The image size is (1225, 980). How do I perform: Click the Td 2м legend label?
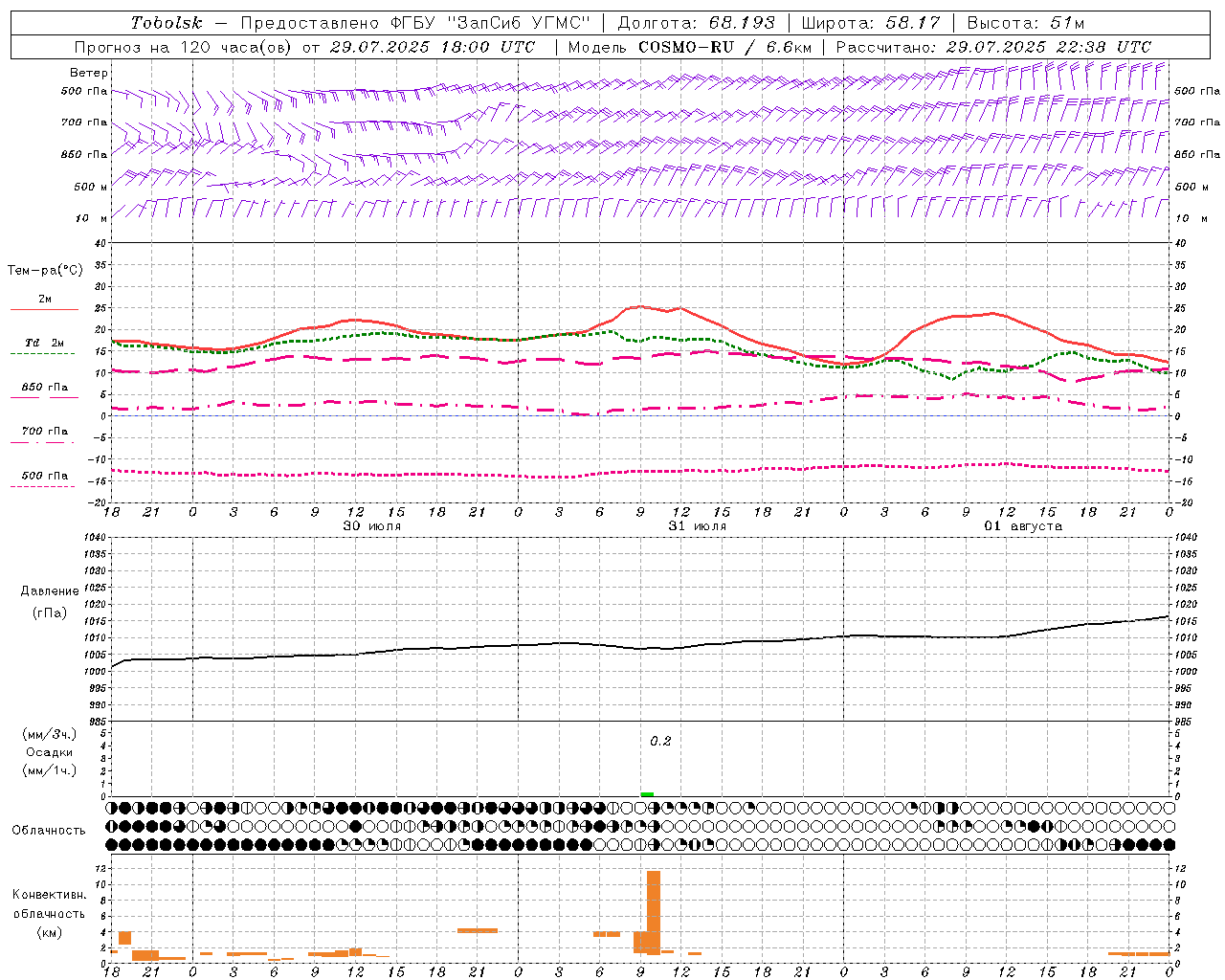tap(45, 343)
